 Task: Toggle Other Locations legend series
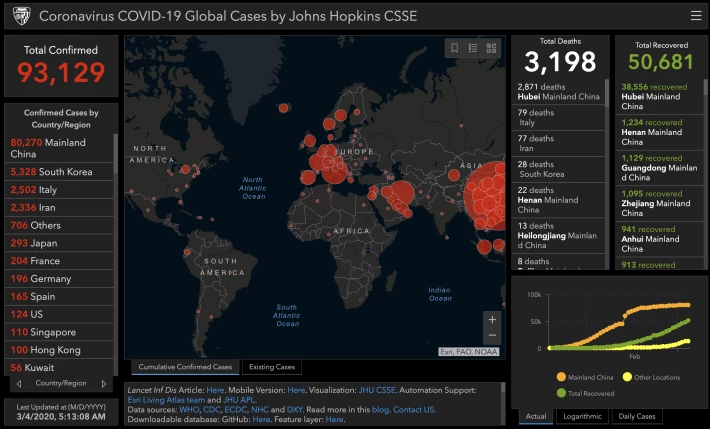(x=651, y=377)
